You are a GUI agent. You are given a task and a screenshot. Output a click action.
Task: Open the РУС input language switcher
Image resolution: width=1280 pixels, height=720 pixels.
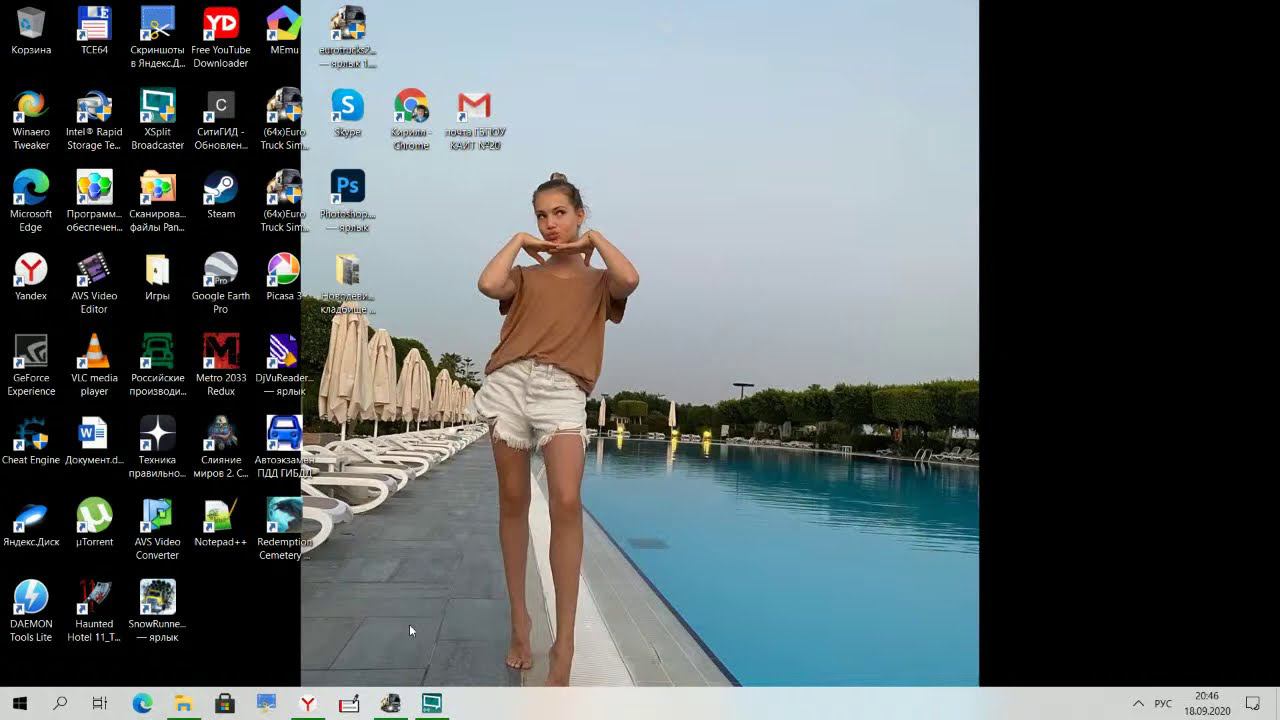(1163, 704)
